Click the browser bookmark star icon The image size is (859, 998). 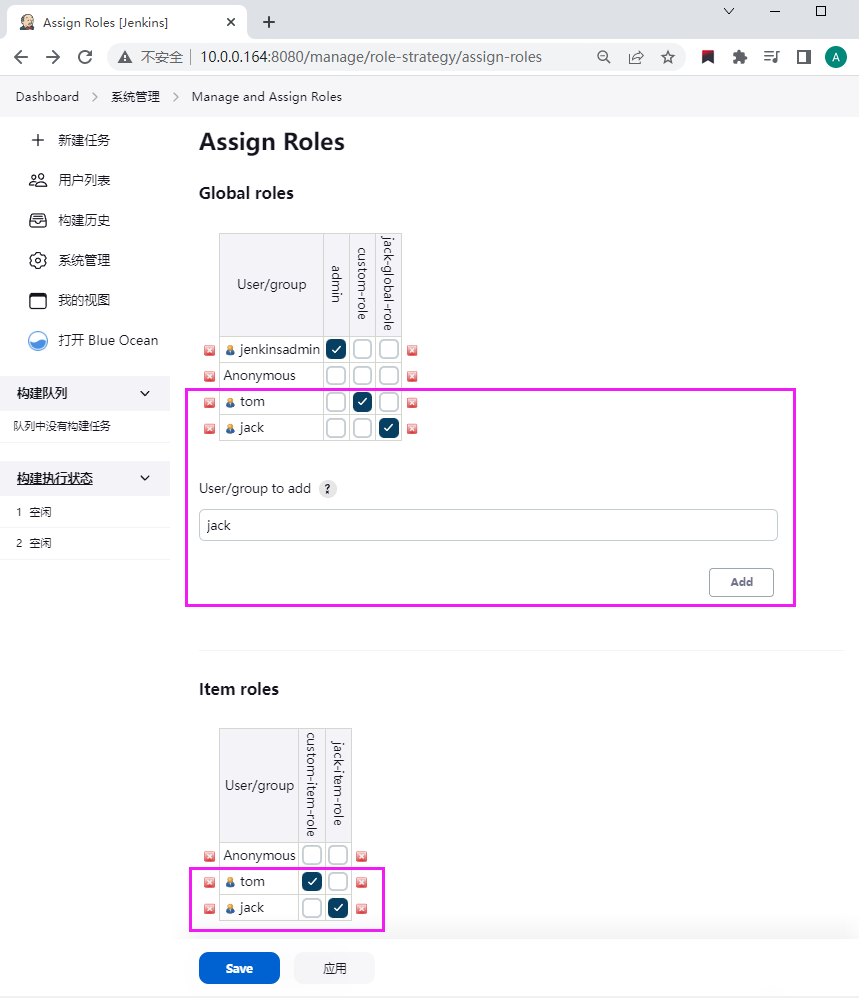[668, 57]
